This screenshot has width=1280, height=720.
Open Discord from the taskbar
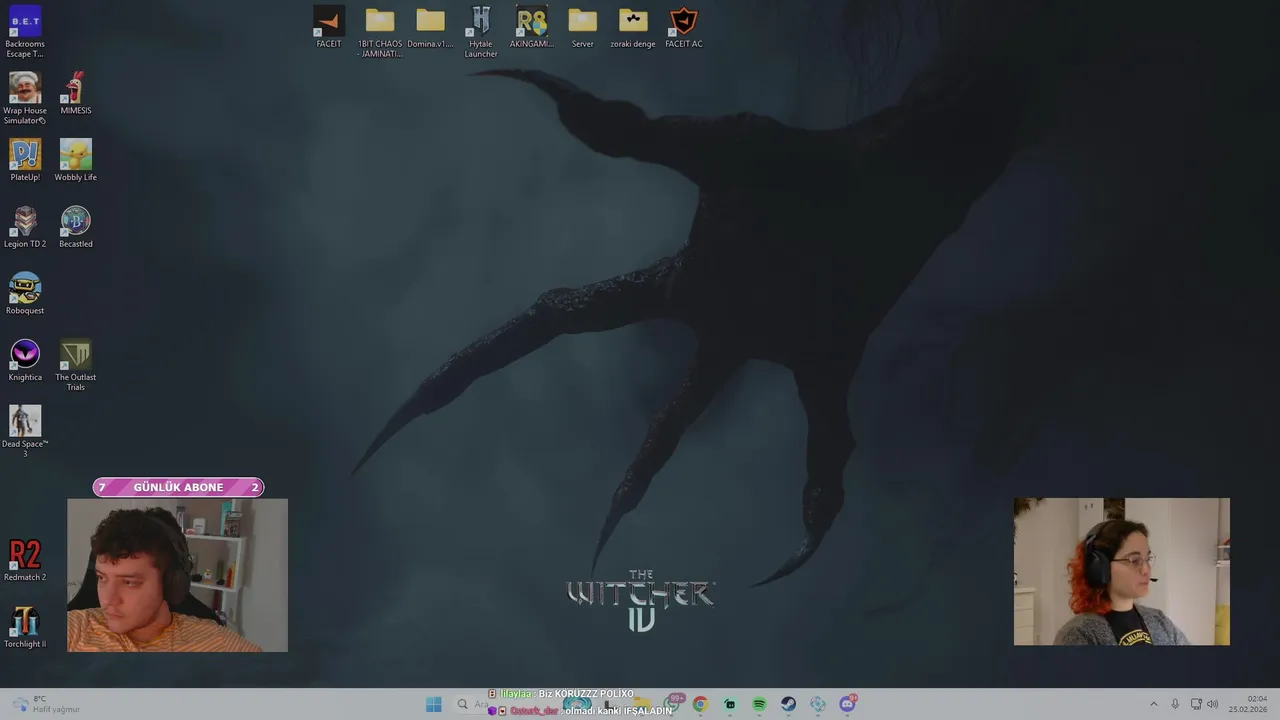coord(848,704)
